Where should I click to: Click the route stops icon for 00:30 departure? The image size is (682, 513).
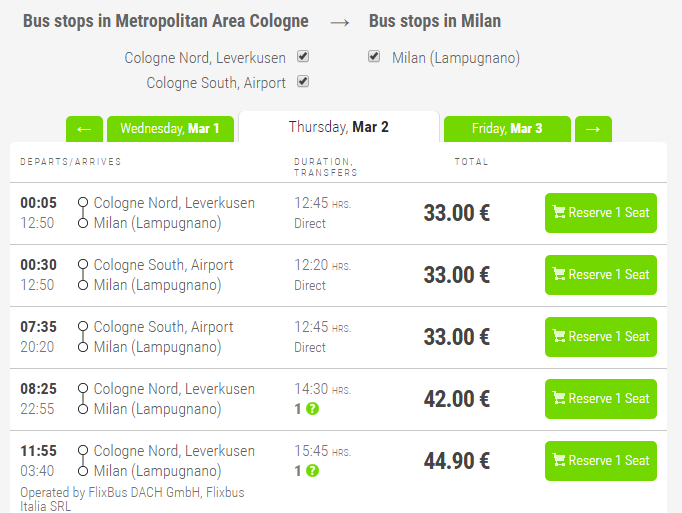pos(83,275)
